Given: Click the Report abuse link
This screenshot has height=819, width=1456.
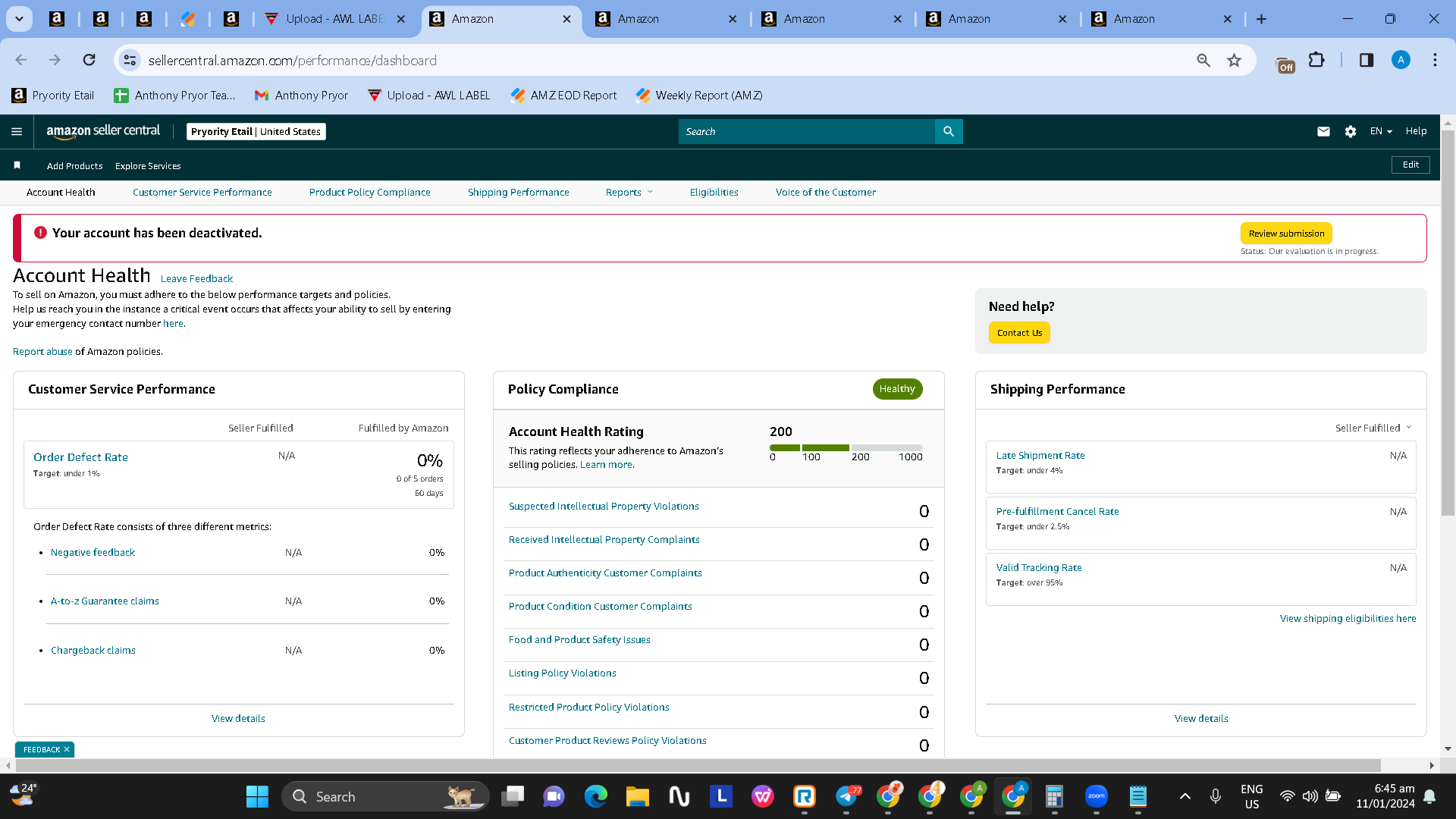Looking at the screenshot, I should 42,351.
